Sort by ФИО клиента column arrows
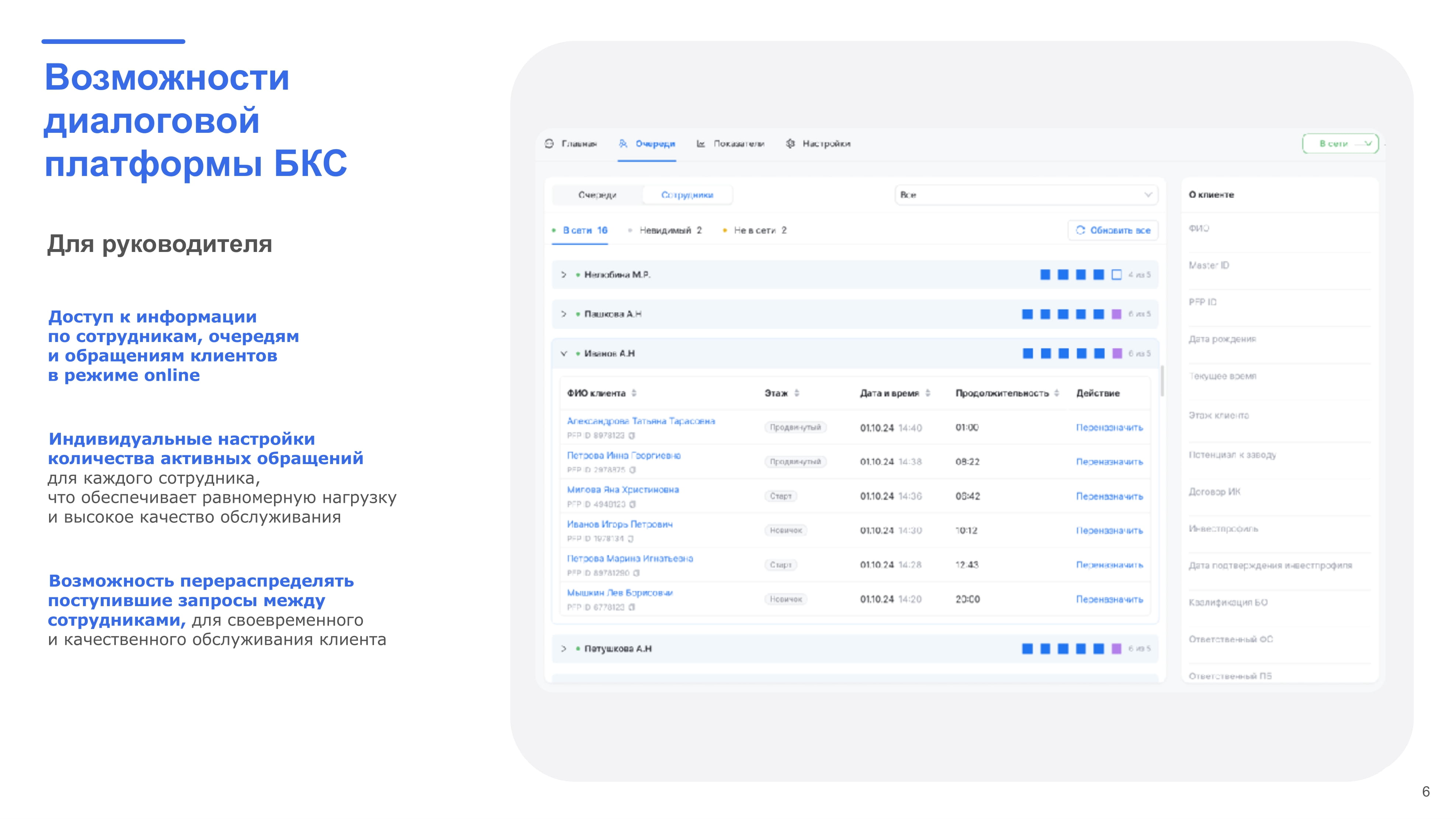Screen dimensions: 1456x819 point(634,393)
